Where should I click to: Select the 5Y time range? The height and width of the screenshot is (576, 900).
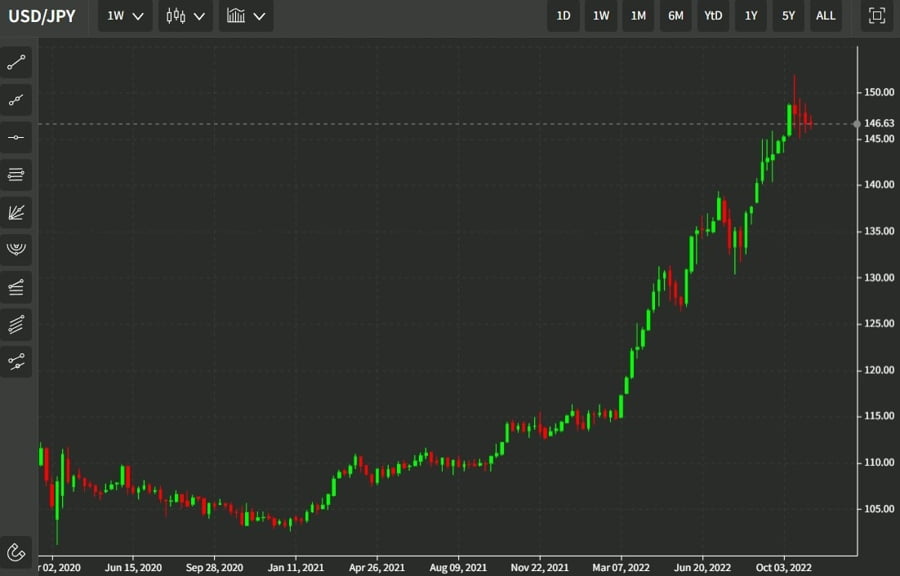(788, 16)
